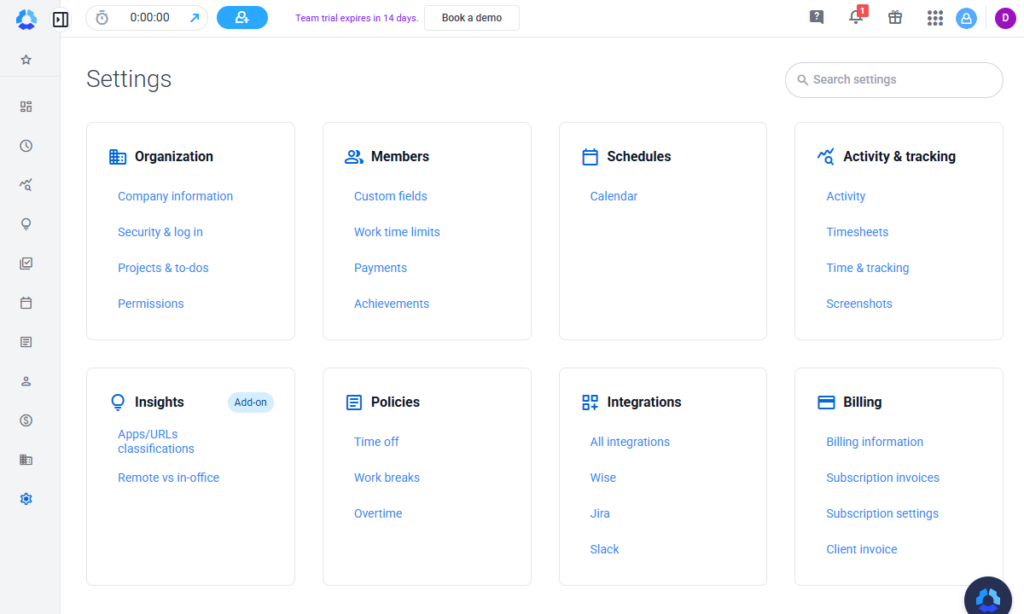Click the blue account lock avatar icon
This screenshot has height=614, width=1024.
(x=967, y=18)
